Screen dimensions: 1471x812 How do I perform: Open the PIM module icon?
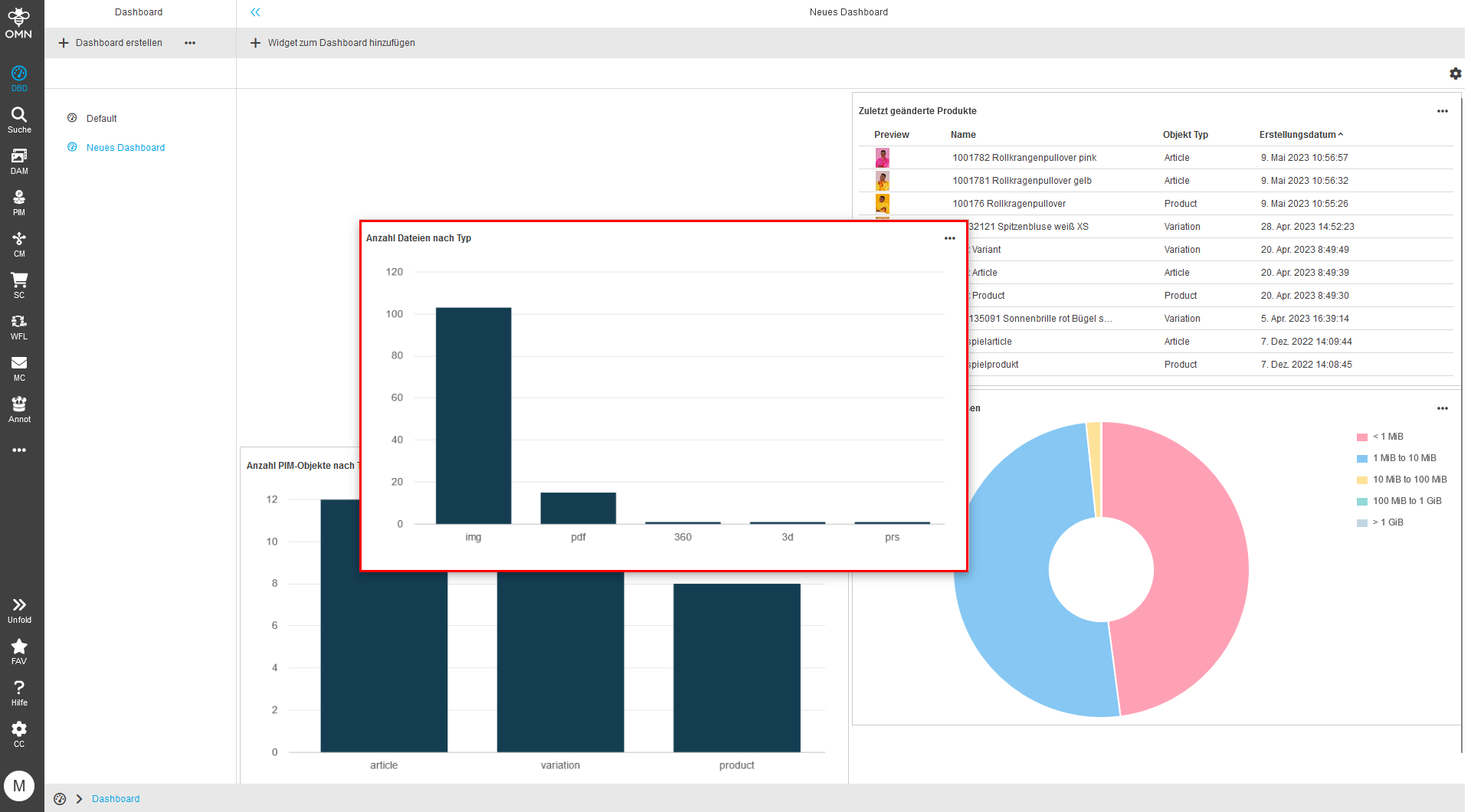coord(19,202)
